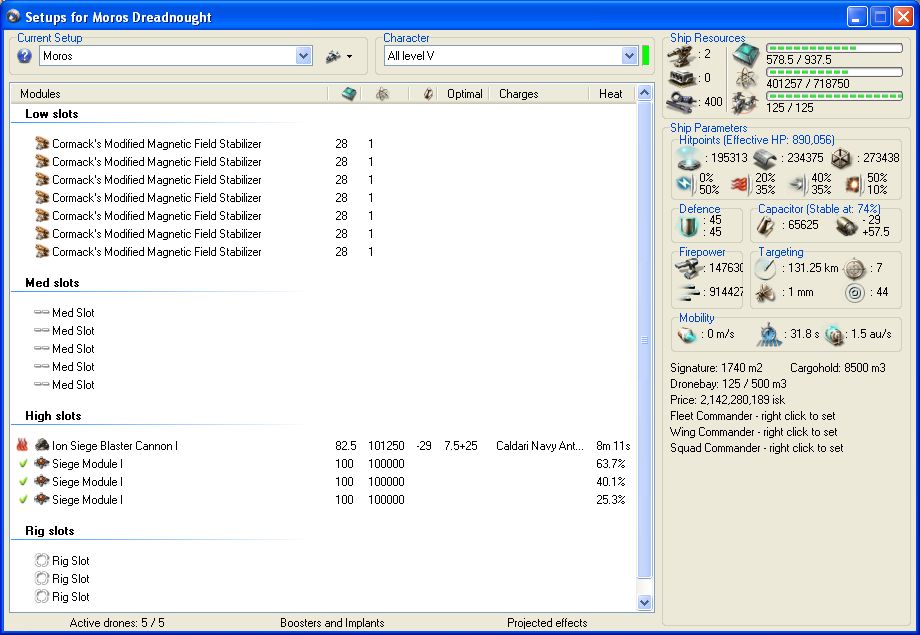Click the sensor strength icon showing 44
This screenshot has height=635, width=920.
[x=855, y=292]
